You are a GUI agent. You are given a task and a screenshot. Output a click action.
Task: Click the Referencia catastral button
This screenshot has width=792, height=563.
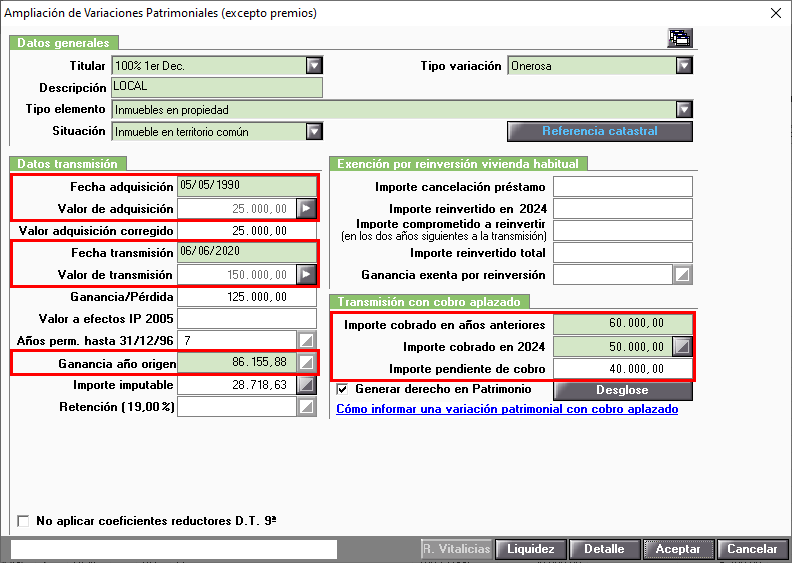tap(600, 131)
